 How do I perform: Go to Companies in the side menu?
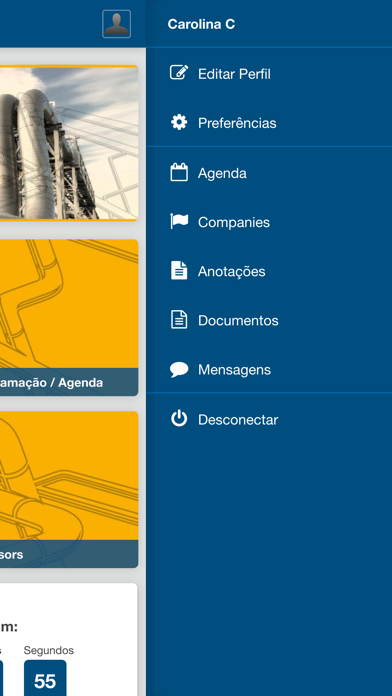(269, 222)
